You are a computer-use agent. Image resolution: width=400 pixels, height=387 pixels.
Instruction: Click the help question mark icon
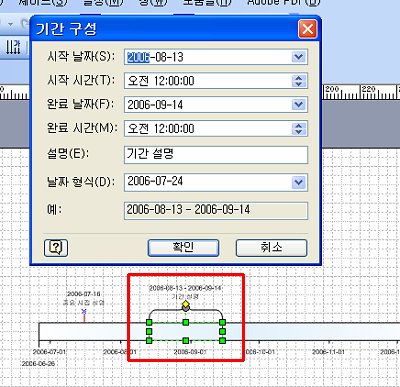point(56,248)
